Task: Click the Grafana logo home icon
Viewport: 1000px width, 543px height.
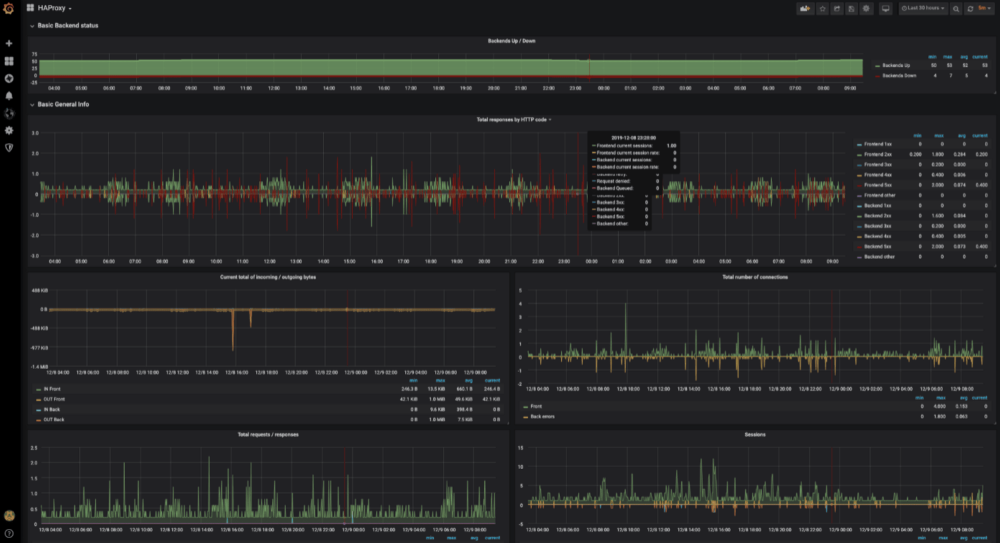Action: coord(9,8)
